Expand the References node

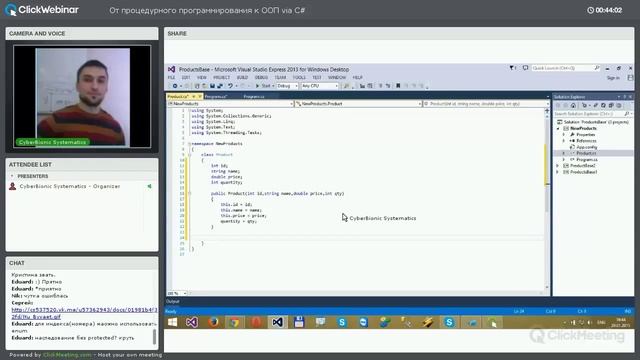coord(564,141)
